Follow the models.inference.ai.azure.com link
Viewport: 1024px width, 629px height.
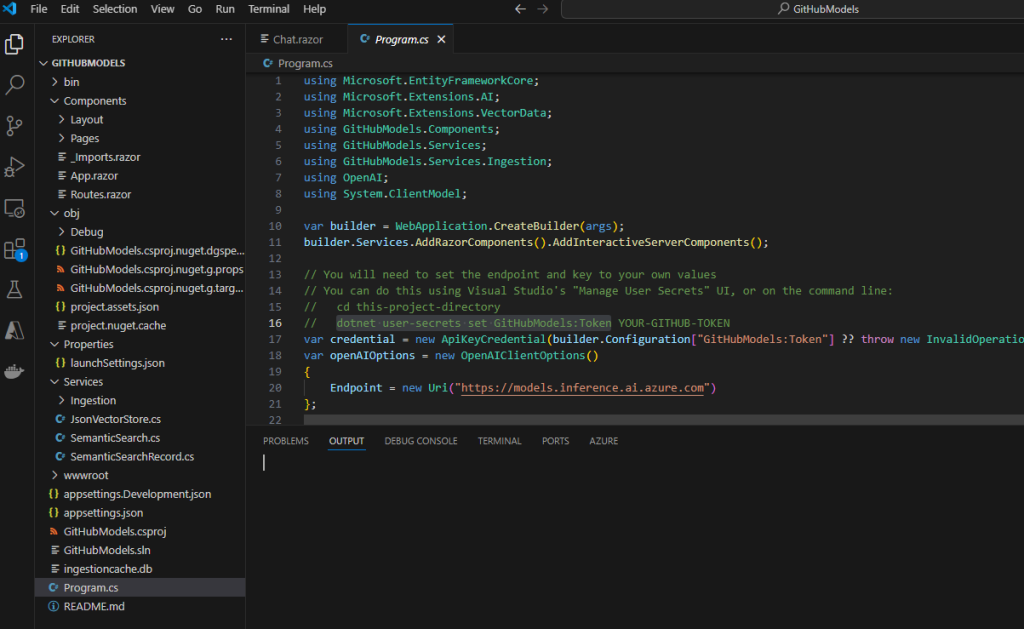point(583,388)
